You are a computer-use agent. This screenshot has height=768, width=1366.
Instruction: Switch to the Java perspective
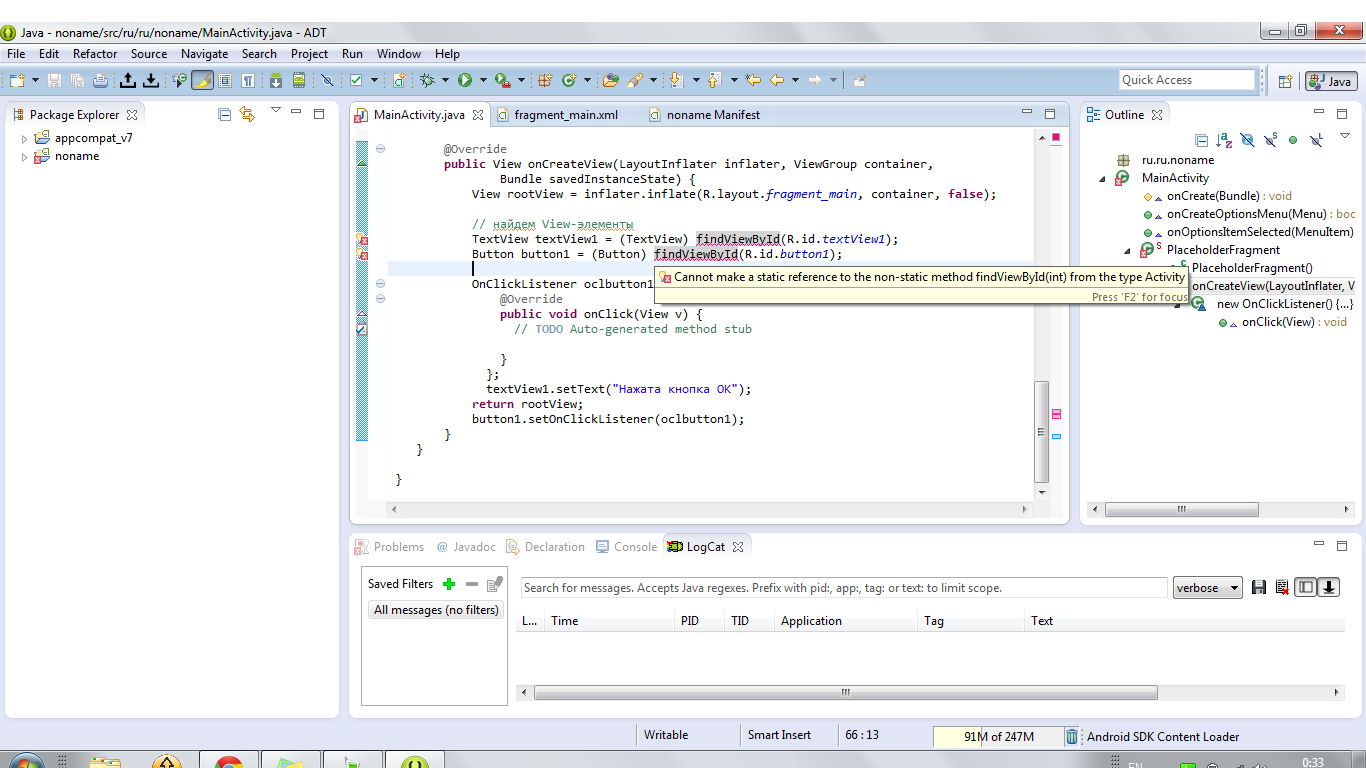click(x=1330, y=81)
